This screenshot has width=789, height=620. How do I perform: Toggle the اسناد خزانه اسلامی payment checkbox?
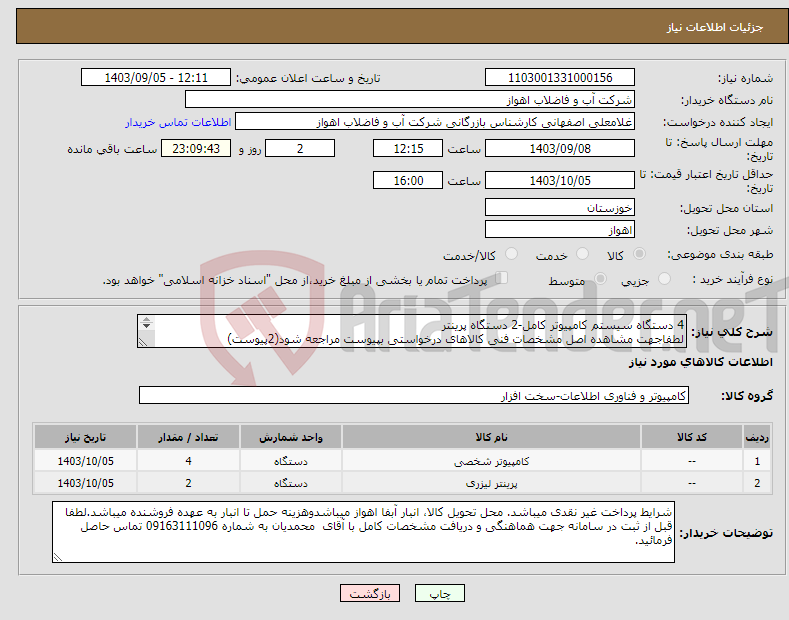click(502, 278)
